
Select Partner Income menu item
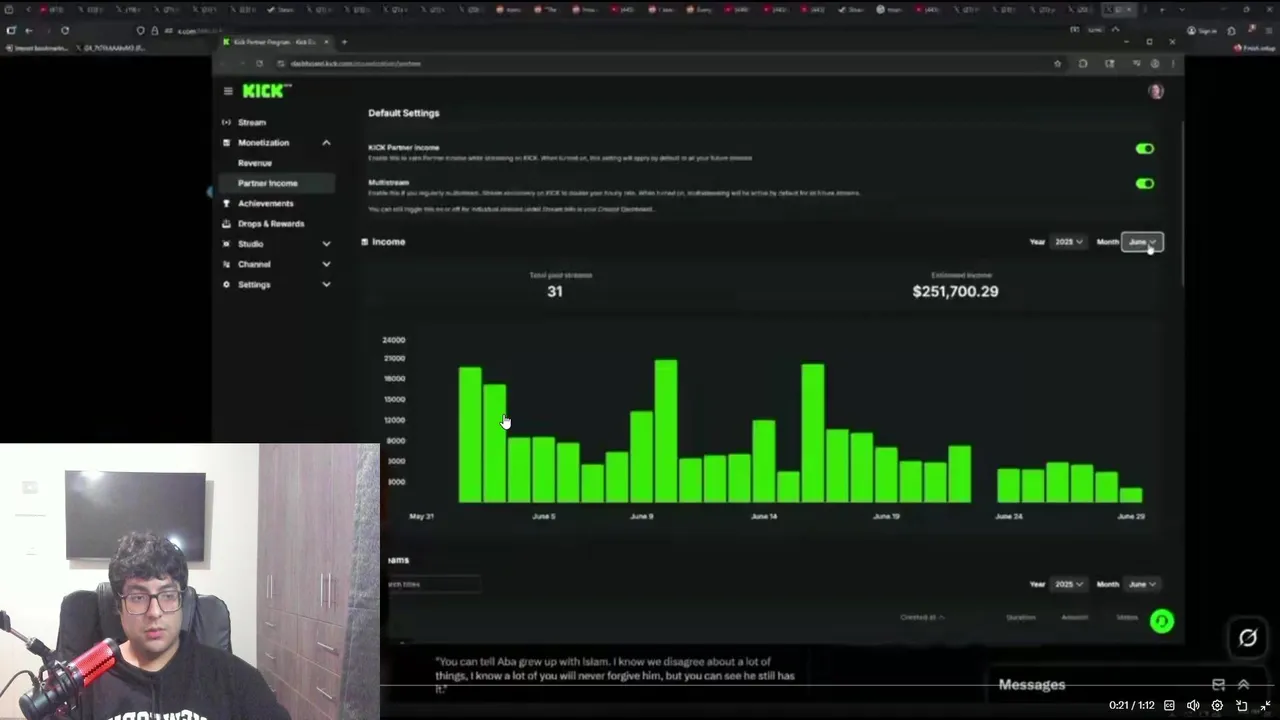(275, 183)
